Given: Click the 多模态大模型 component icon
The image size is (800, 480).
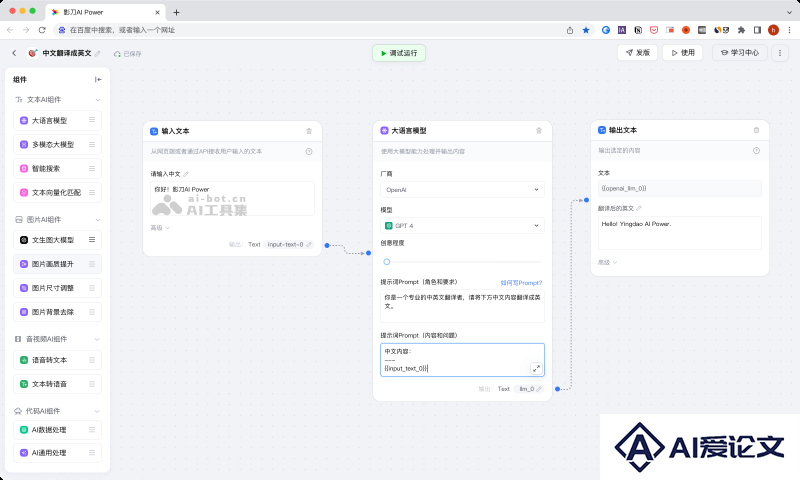Looking at the screenshot, I should tap(24, 144).
